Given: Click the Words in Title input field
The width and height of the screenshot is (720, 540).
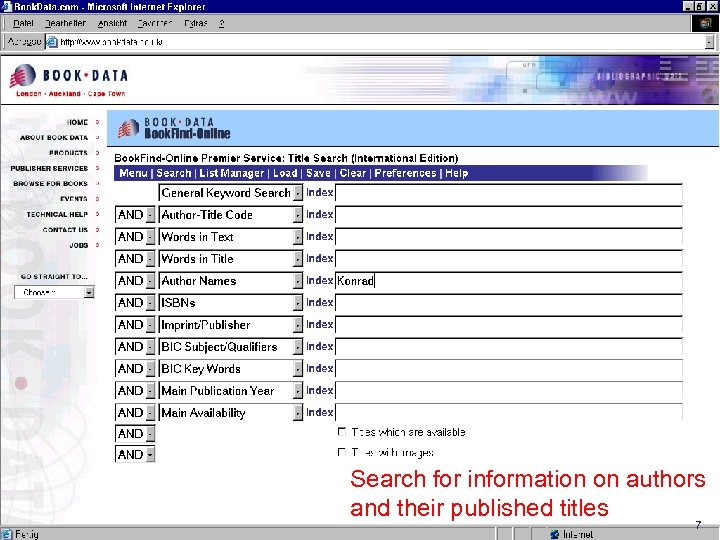Looking at the screenshot, I should [x=509, y=259].
